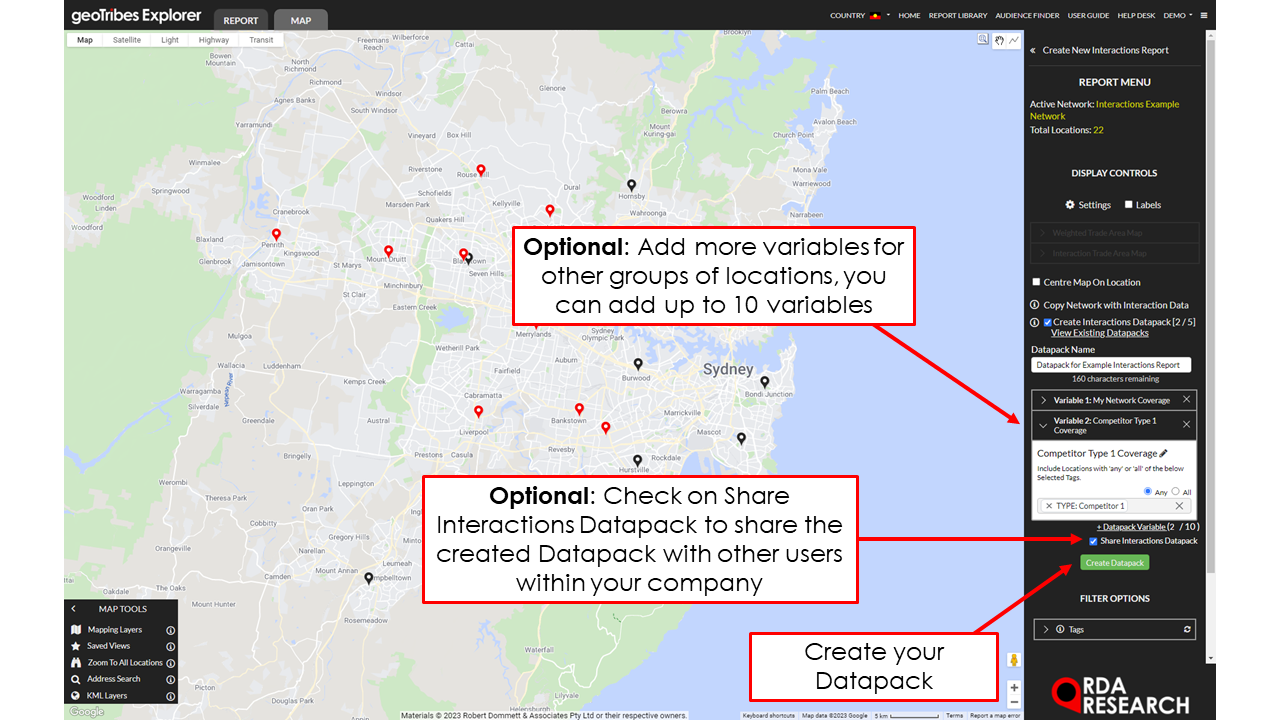Collapse the Map Tools panel arrow
Viewport: 1280px width, 720px height.
coord(73,609)
